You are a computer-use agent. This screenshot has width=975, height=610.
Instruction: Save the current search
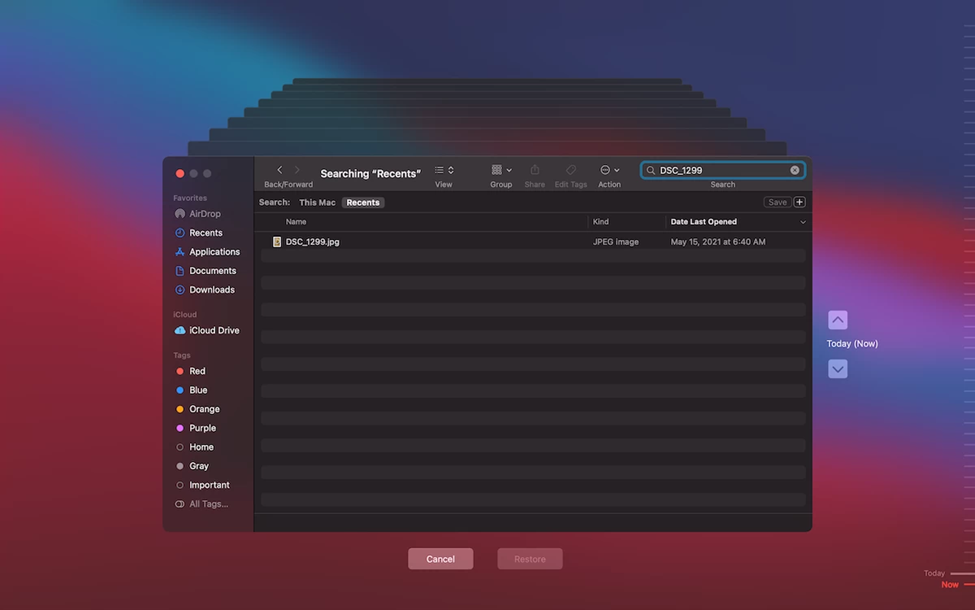point(777,202)
